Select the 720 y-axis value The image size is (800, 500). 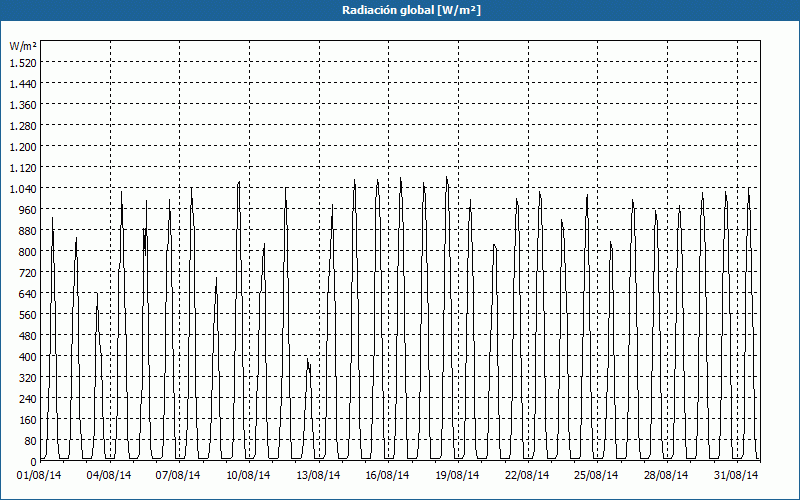28,273
